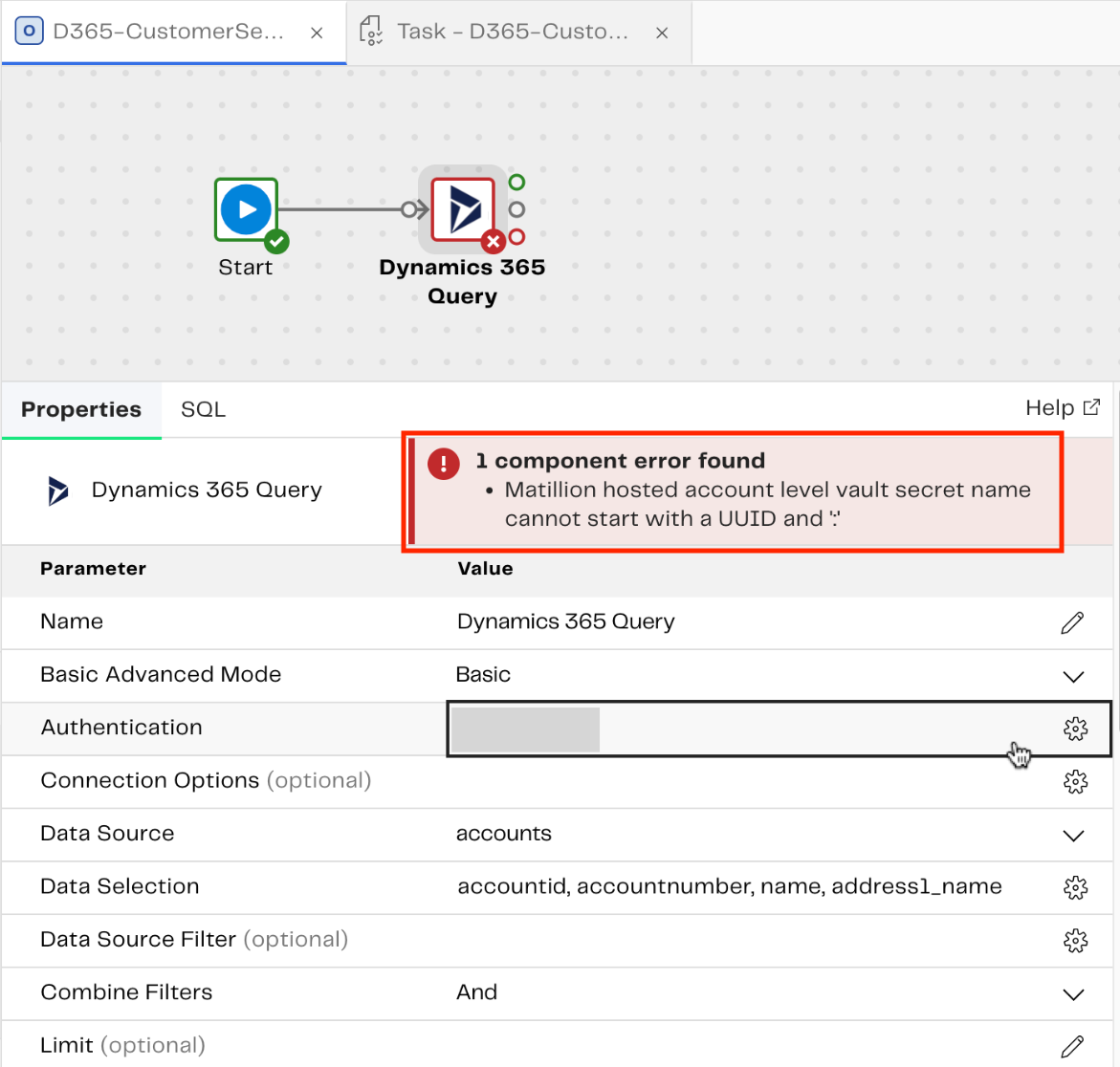Click the green success output connector
The height and width of the screenshot is (1067, 1120).
[x=517, y=182]
